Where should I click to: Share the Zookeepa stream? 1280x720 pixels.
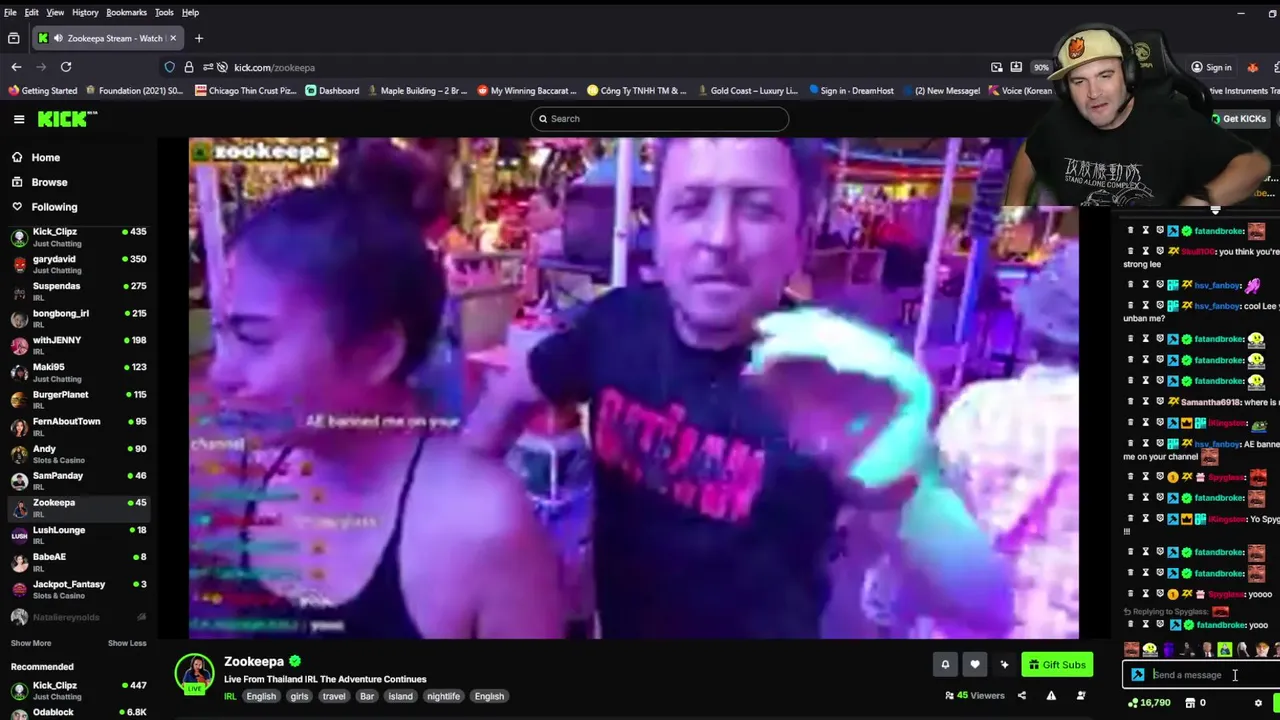1021,696
